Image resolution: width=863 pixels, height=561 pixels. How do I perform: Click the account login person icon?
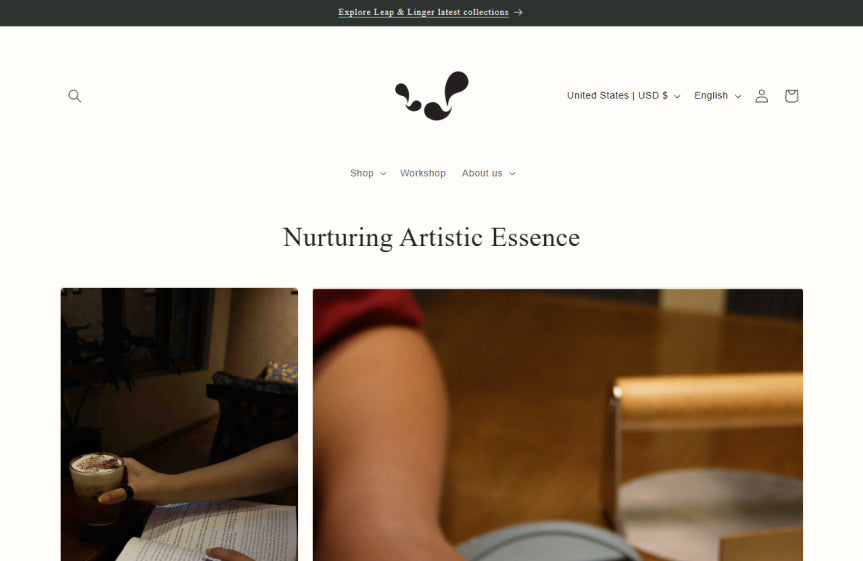point(761,96)
